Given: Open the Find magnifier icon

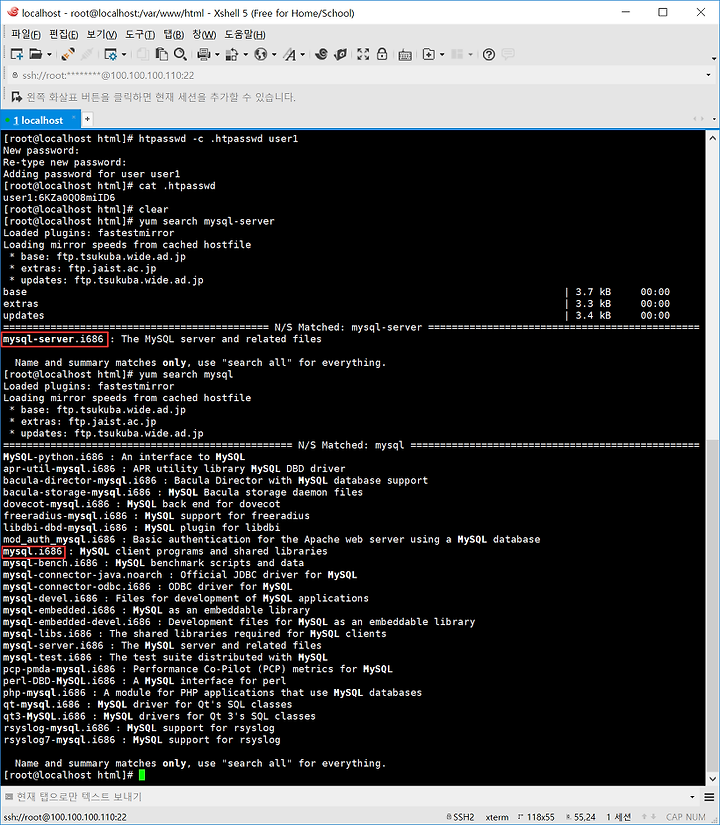Looking at the screenshot, I should coord(181,54).
